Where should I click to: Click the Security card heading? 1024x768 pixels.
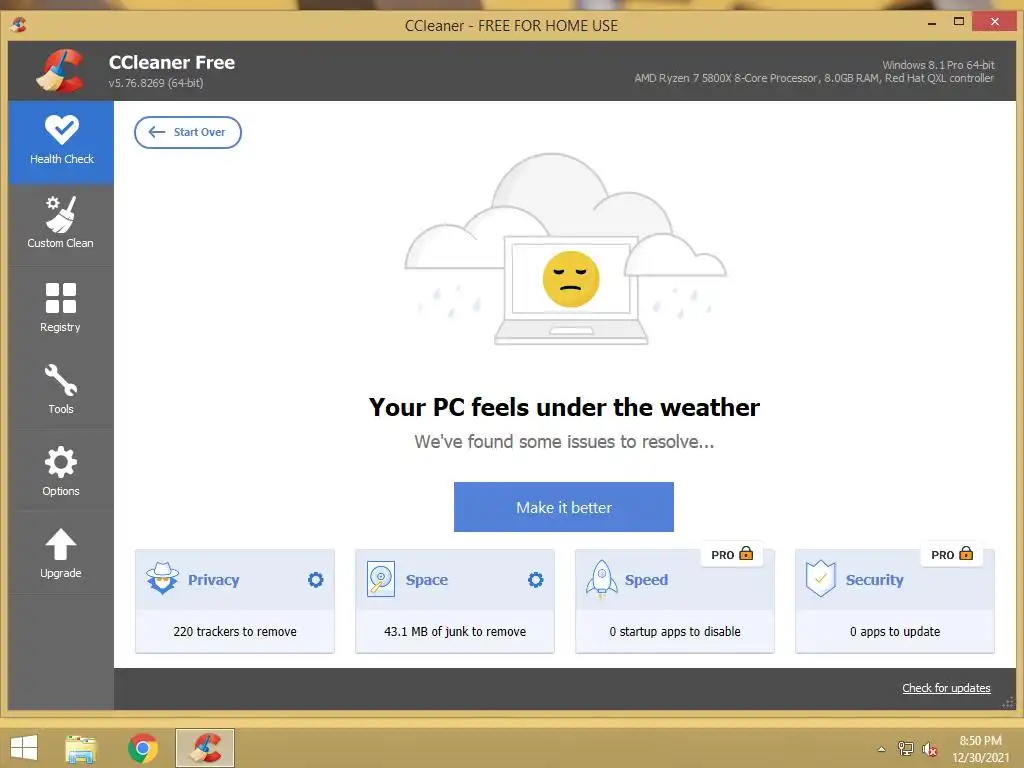[x=874, y=580]
